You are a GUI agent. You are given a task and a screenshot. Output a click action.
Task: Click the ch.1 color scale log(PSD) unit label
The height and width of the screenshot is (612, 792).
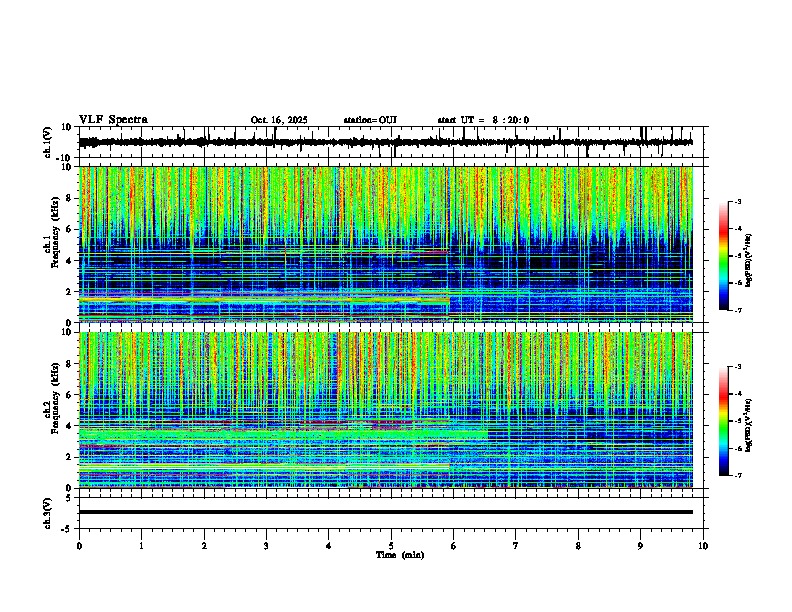[x=749, y=260]
